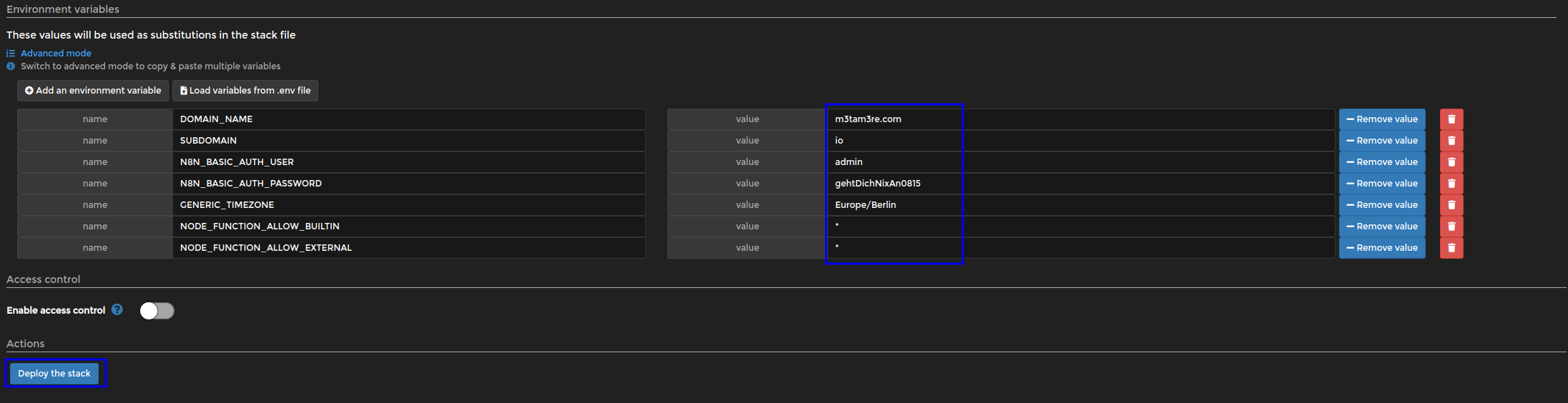The height and width of the screenshot is (403, 1568).
Task: Load variables from .env file
Action: click(x=245, y=91)
